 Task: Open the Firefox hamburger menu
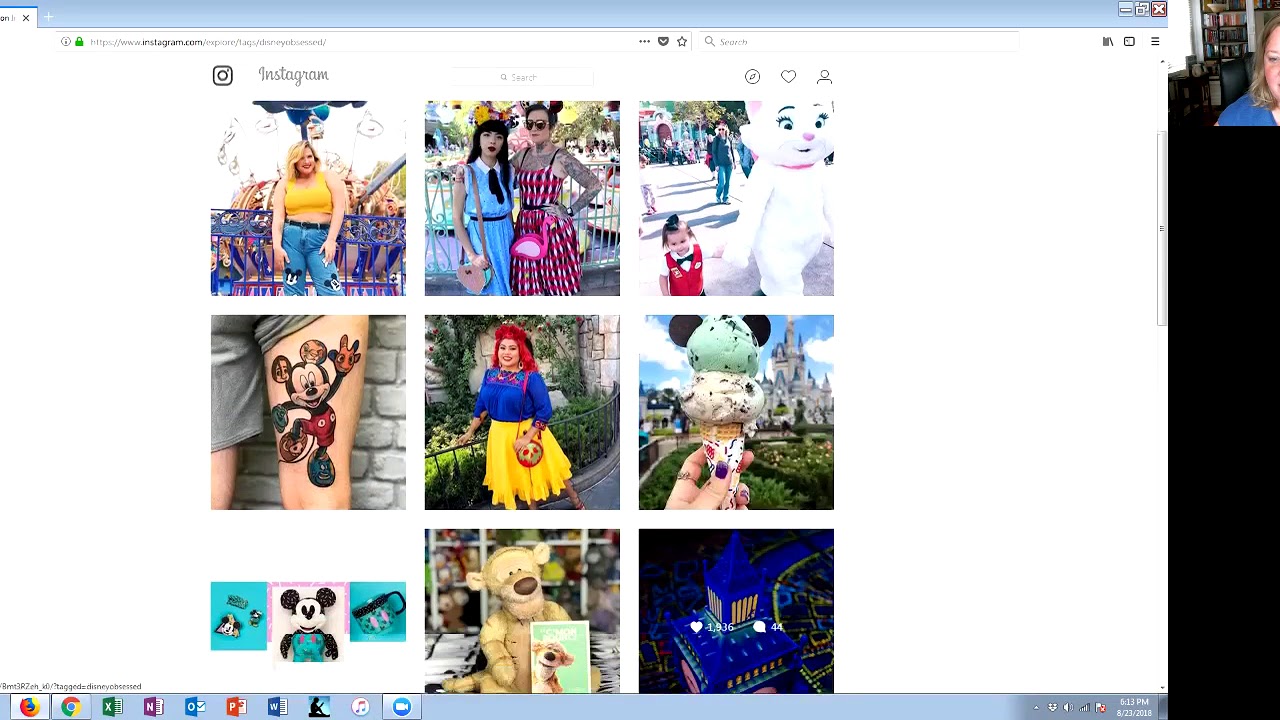coord(1155,42)
